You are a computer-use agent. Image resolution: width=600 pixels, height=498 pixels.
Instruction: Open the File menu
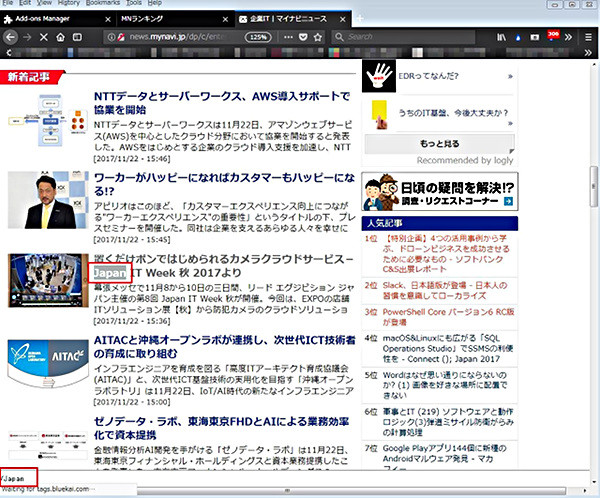pyautogui.click(x=8, y=3)
